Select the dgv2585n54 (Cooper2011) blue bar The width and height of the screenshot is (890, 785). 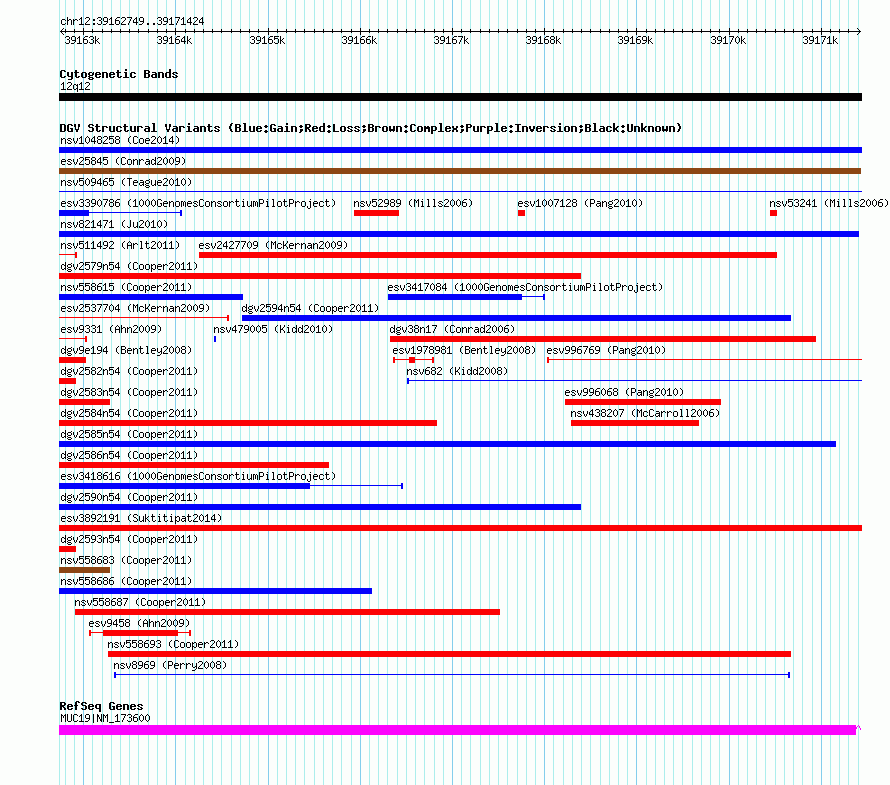click(447, 444)
